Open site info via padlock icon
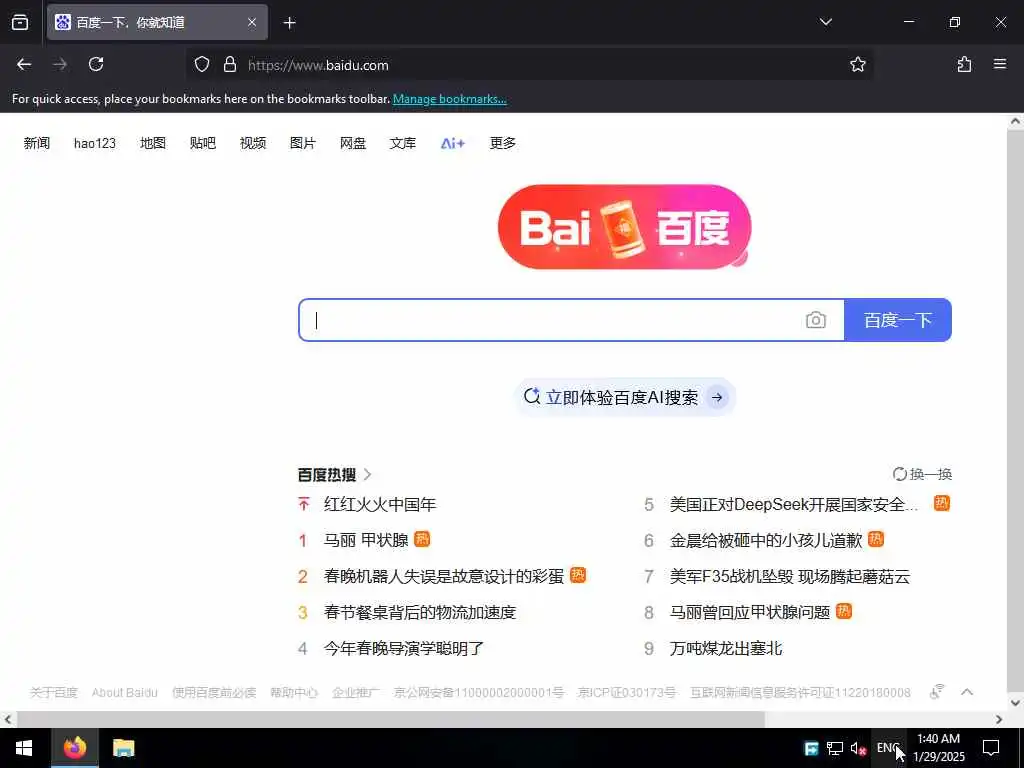 point(230,64)
